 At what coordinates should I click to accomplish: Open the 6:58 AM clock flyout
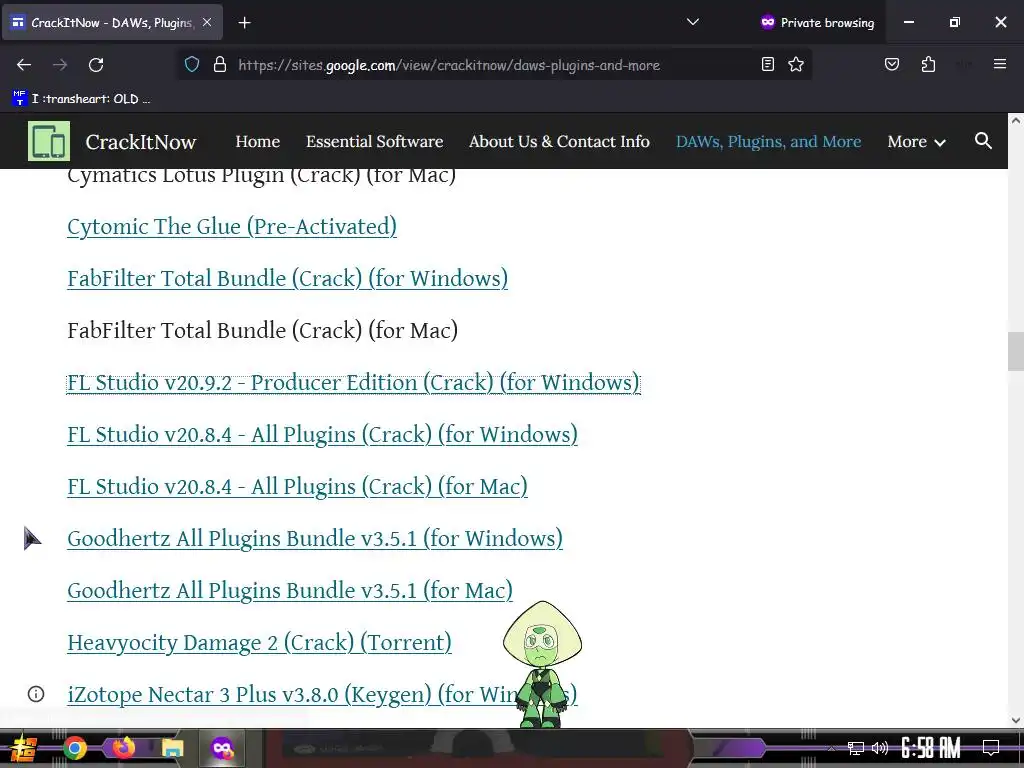click(931, 748)
